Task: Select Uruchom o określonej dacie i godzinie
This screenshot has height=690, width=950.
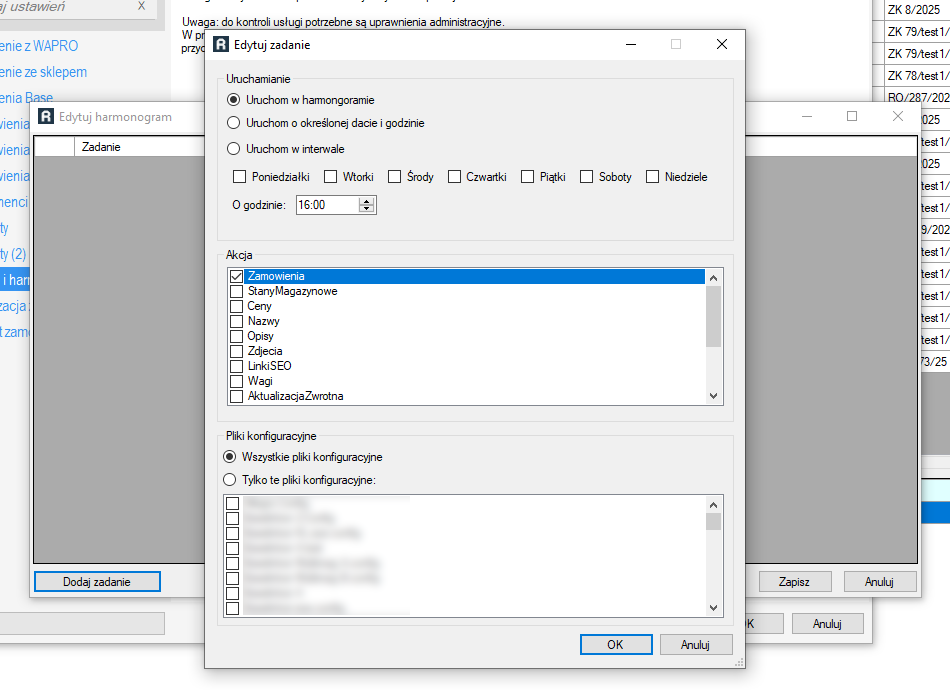Action: (x=234, y=123)
